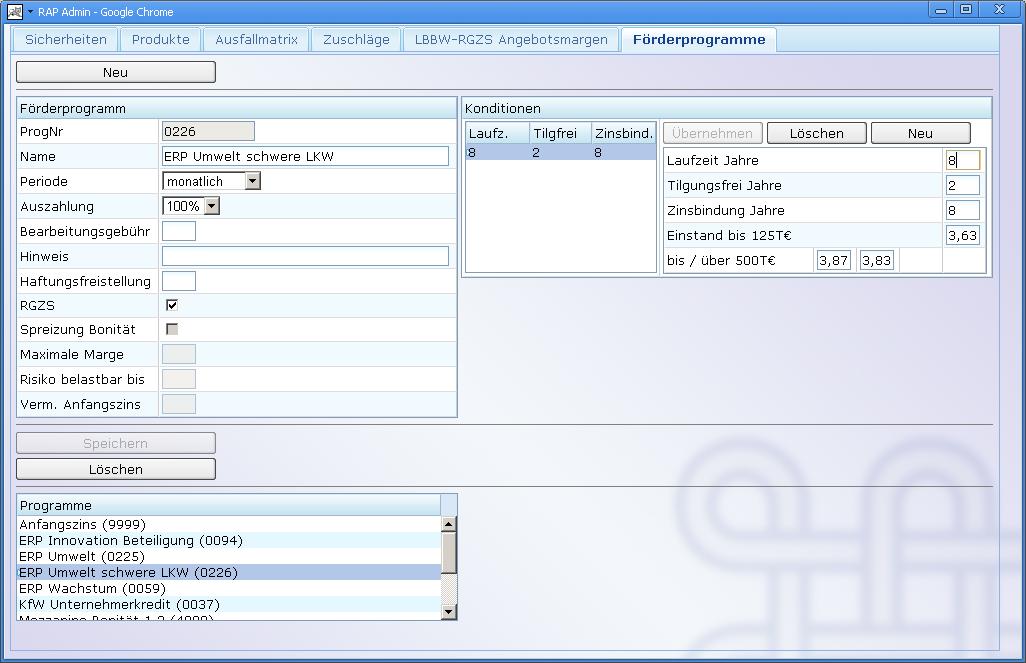
Task: Pick ERP Wachstum (0059) from the list
Action: pos(229,588)
